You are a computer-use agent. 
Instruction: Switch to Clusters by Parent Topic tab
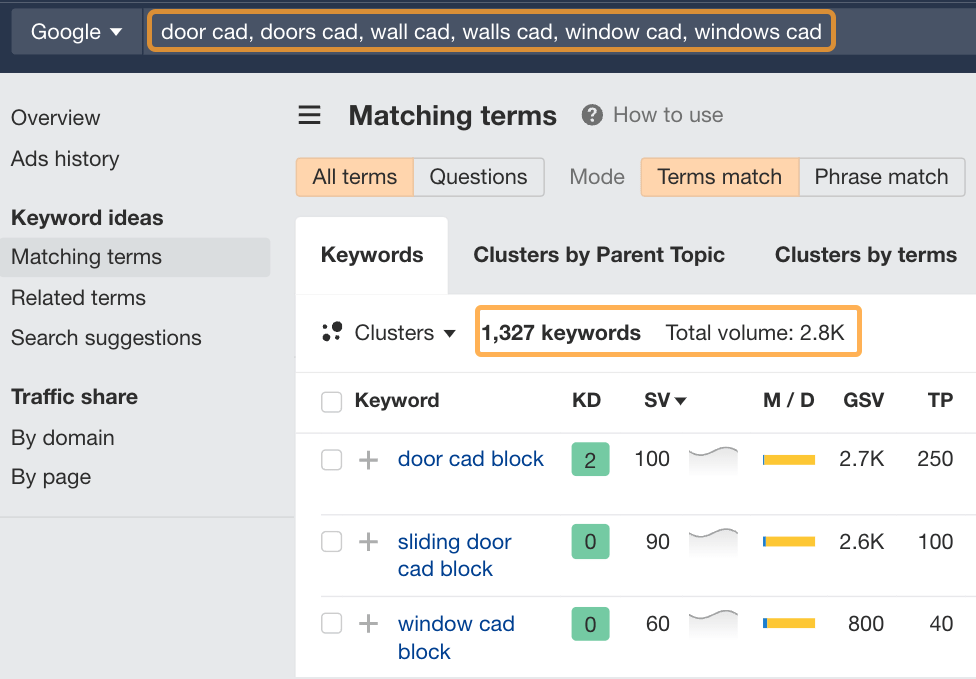[599, 255]
